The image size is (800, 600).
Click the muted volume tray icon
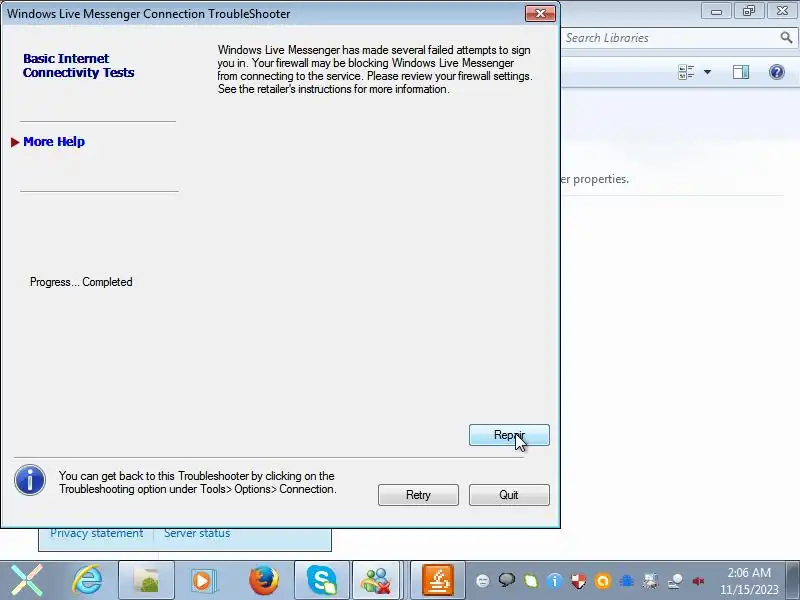point(698,581)
